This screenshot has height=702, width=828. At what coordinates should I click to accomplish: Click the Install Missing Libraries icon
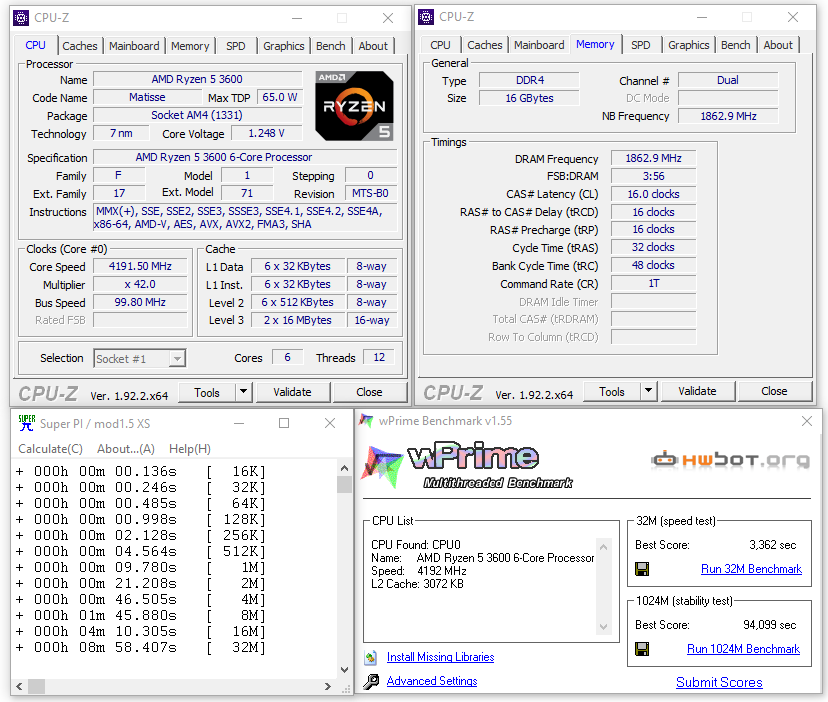(371, 657)
